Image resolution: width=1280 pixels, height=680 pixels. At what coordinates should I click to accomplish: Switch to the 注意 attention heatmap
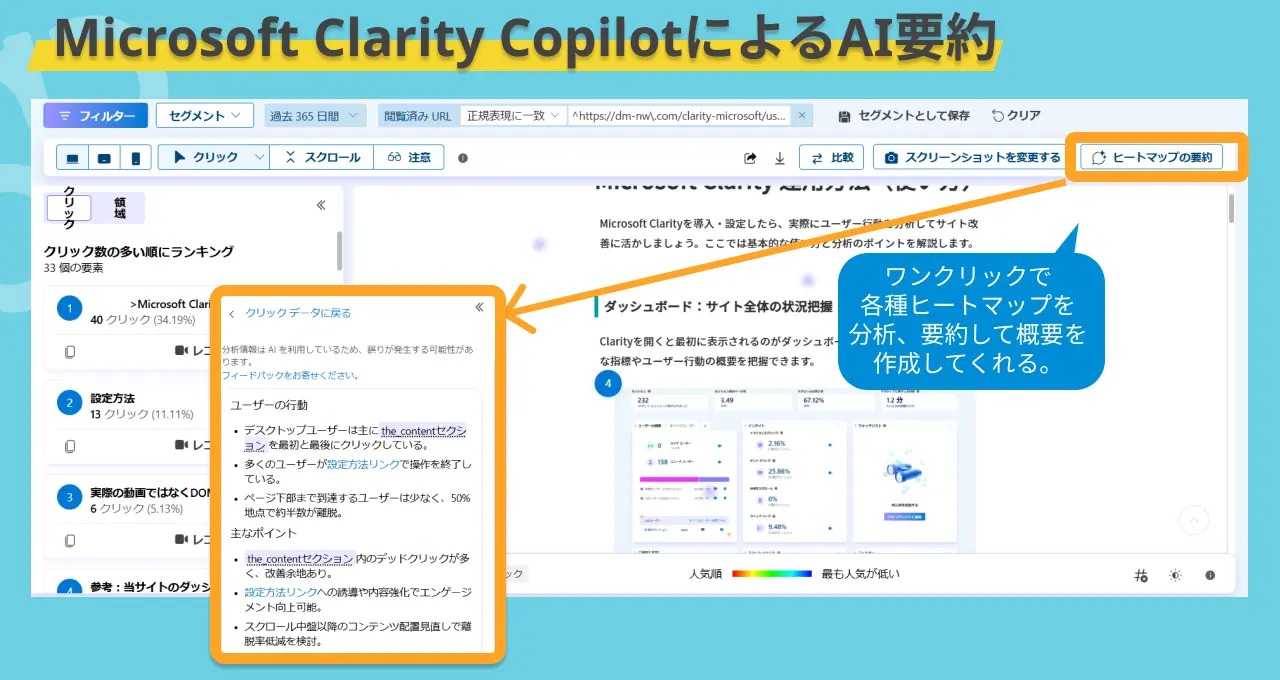[x=409, y=158]
